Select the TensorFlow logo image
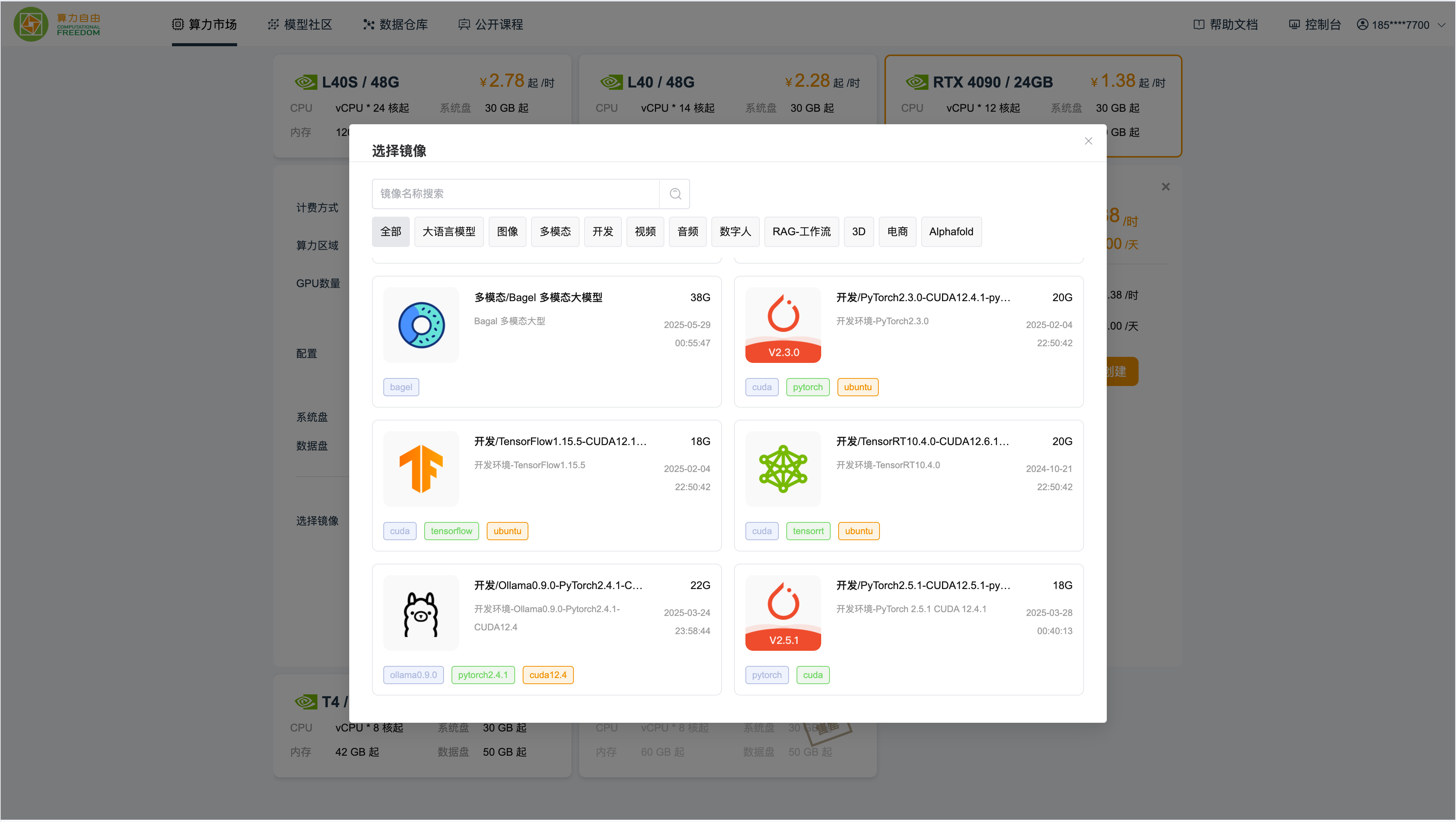1456x822 pixels. (x=421, y=469)
